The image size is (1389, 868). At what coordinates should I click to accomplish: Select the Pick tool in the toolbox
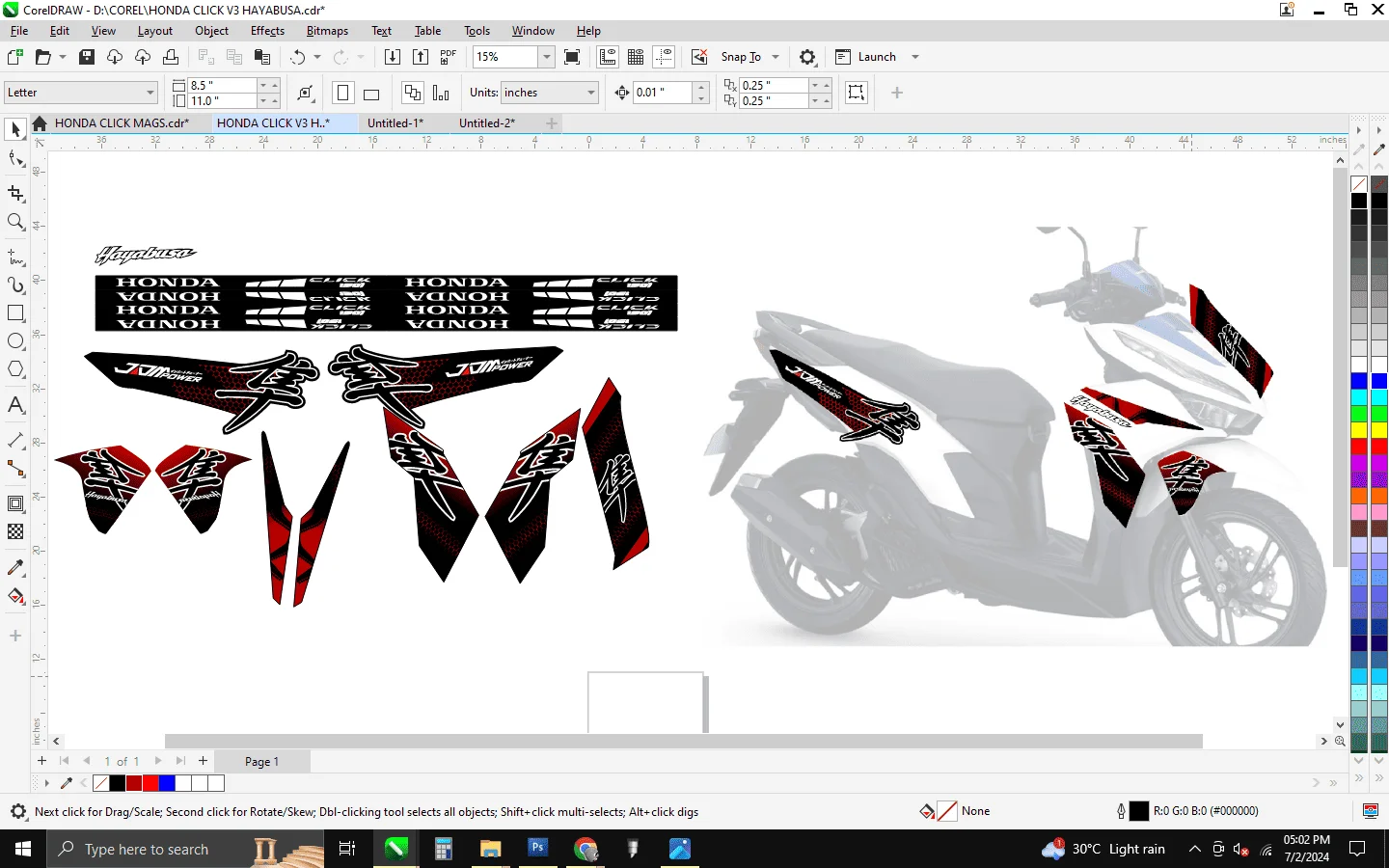coord(15,129)
